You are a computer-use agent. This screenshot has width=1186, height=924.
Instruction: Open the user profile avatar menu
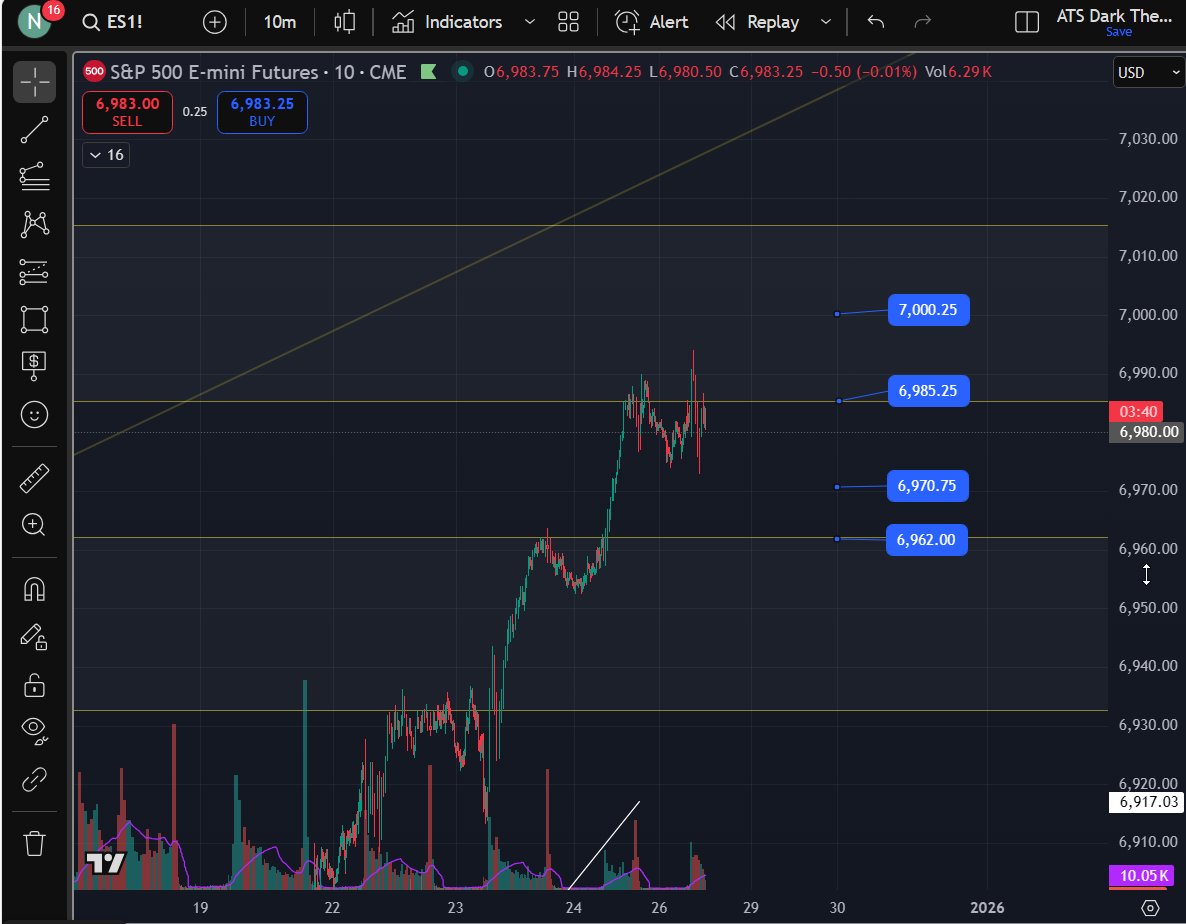(34, 20)
